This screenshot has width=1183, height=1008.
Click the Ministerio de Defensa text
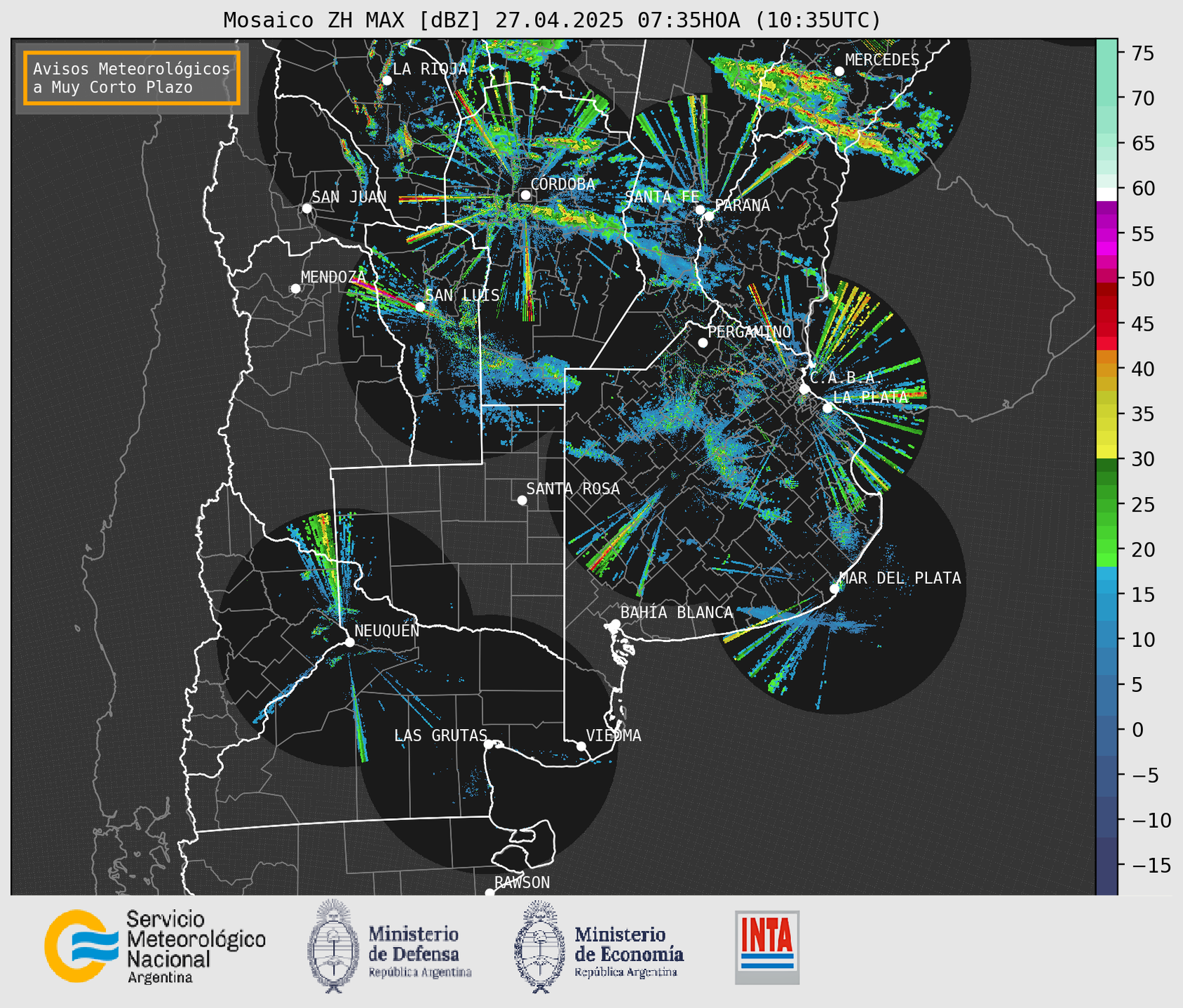coord(419,951)
